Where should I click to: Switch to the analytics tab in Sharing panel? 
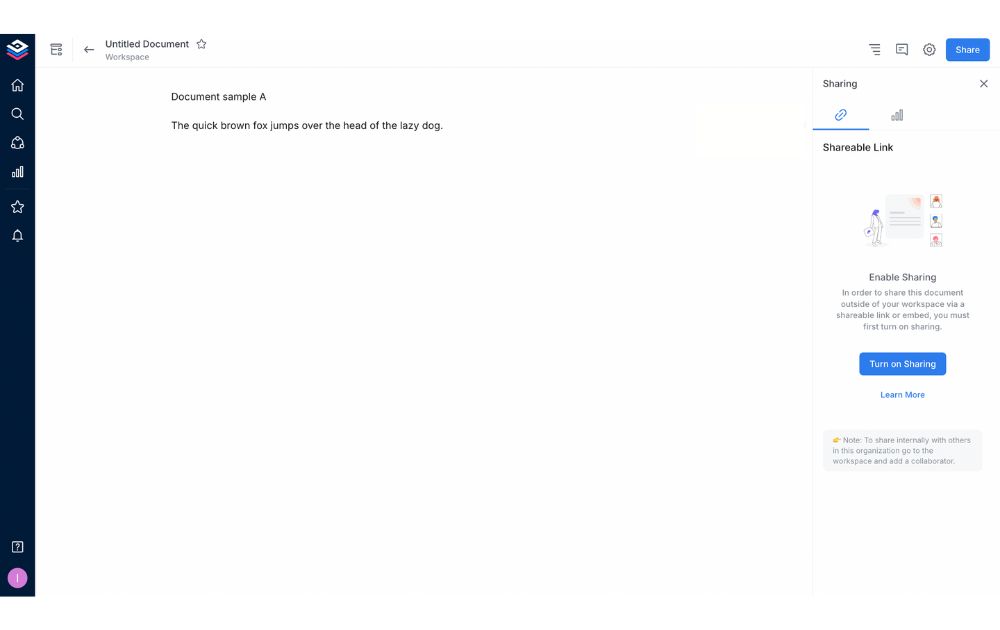coord(897,115)
